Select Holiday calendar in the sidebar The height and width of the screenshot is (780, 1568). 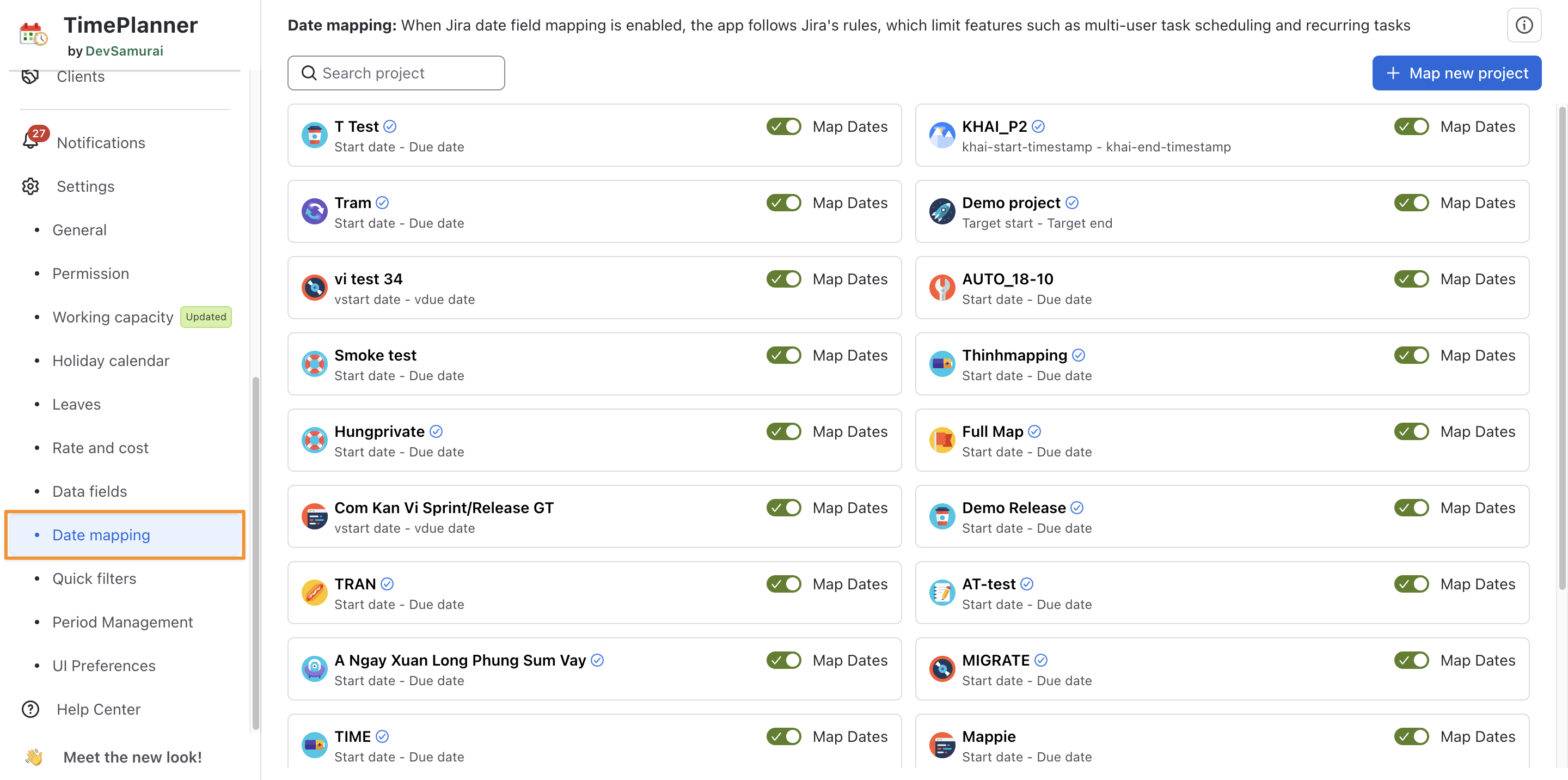(x=111, y=361)
